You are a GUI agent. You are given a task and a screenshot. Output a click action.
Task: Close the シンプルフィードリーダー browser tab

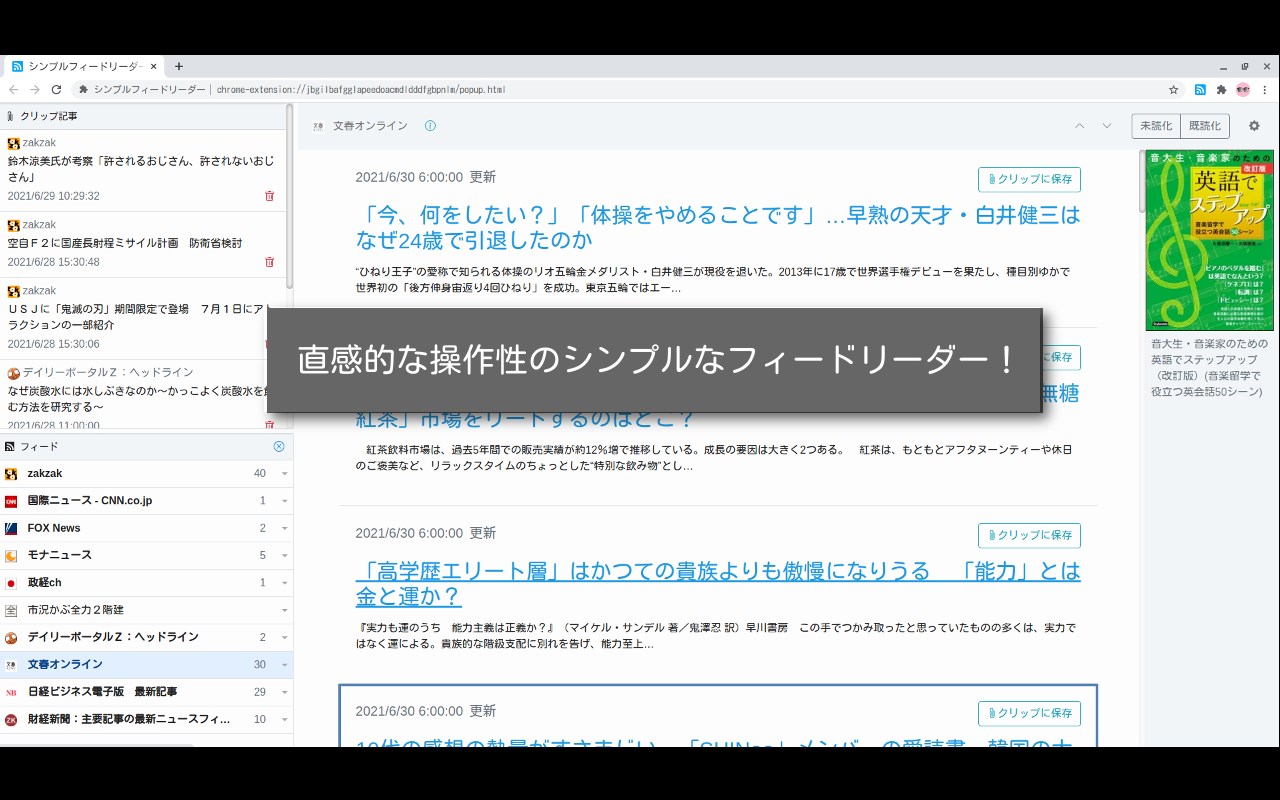pos(154,66)
